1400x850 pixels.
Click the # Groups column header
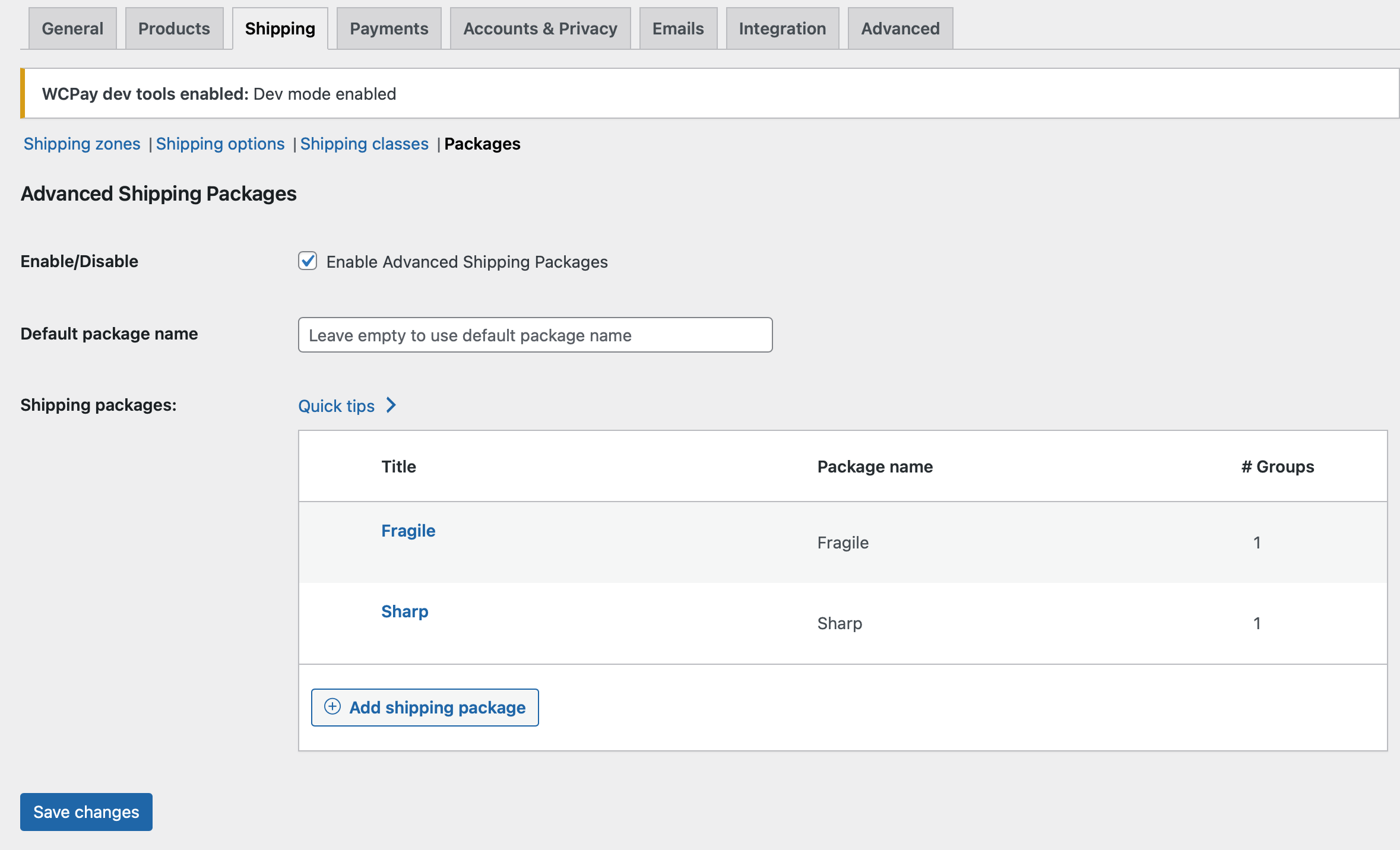point(1278,467)
